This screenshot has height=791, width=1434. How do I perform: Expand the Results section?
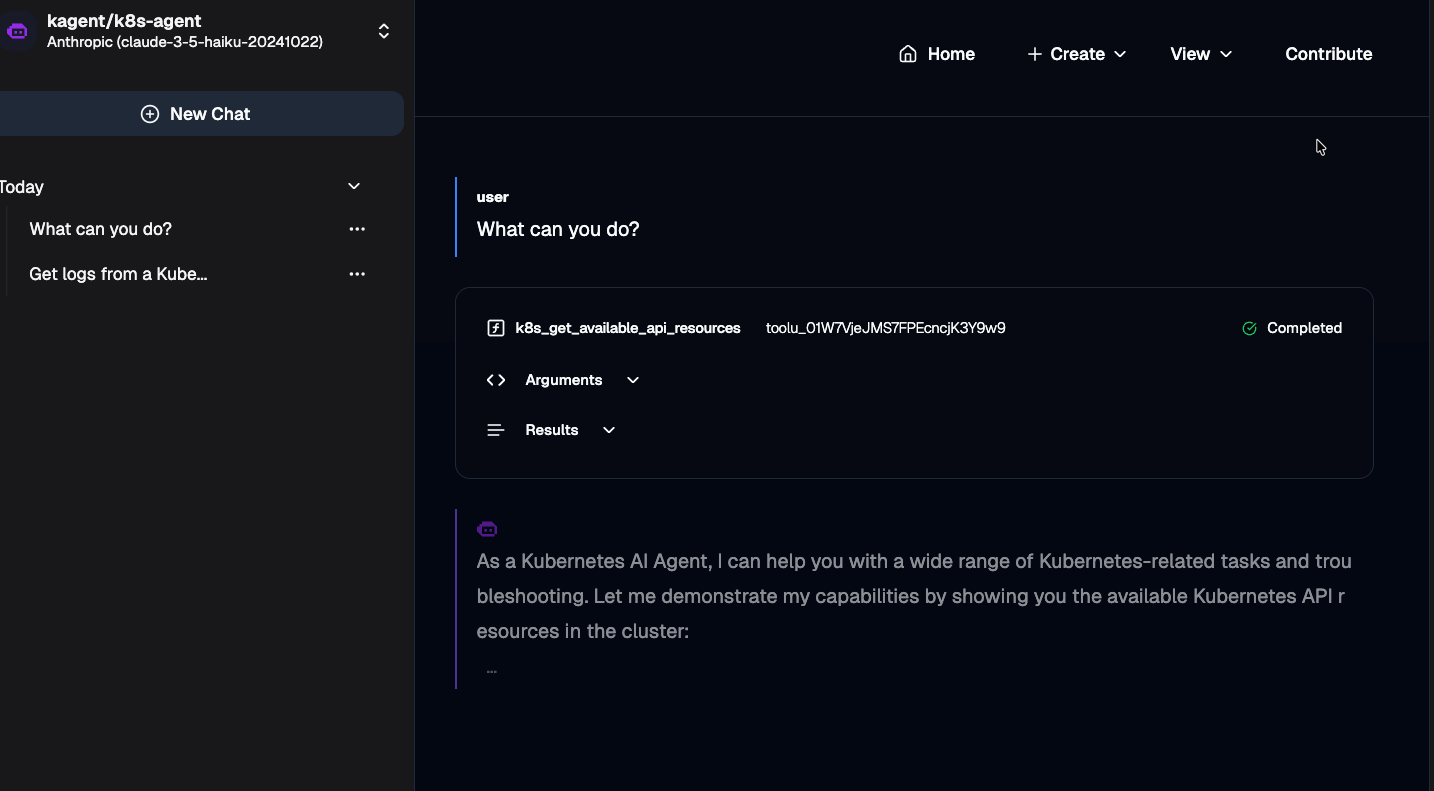552,430
